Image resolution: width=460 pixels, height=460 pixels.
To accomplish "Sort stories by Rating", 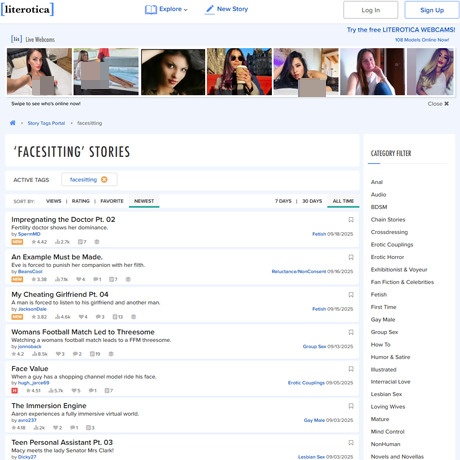I will [x=81, y=201].
